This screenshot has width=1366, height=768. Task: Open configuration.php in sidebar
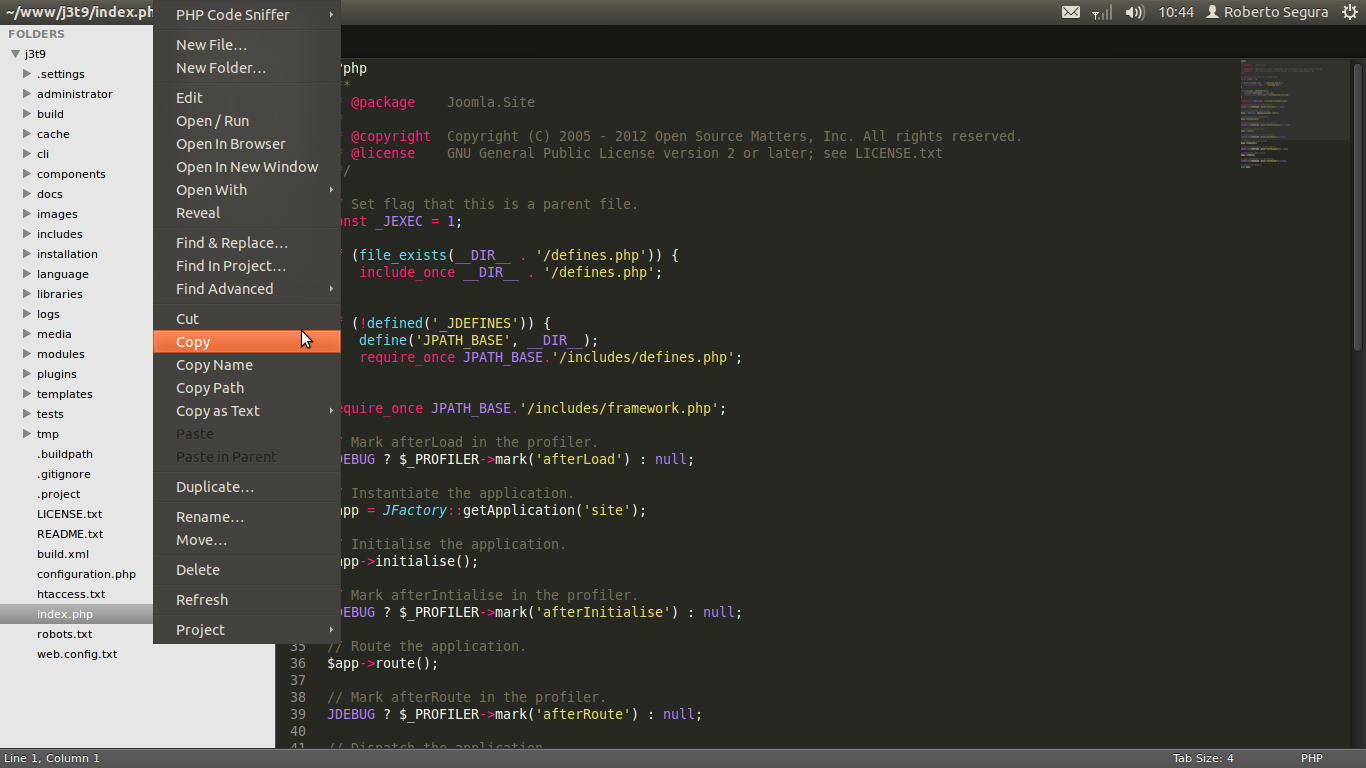(86, 574)
